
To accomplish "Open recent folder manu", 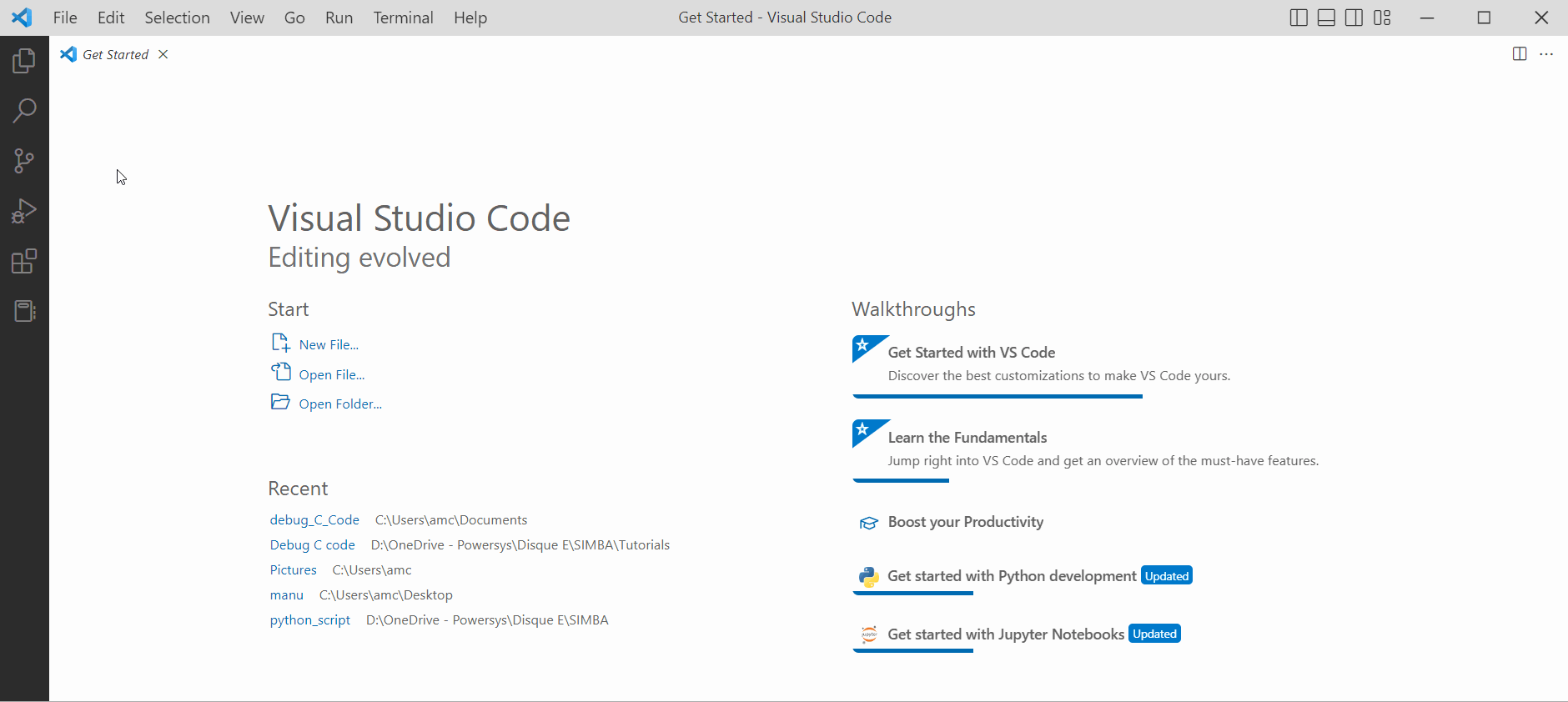I will coord(287,594).
